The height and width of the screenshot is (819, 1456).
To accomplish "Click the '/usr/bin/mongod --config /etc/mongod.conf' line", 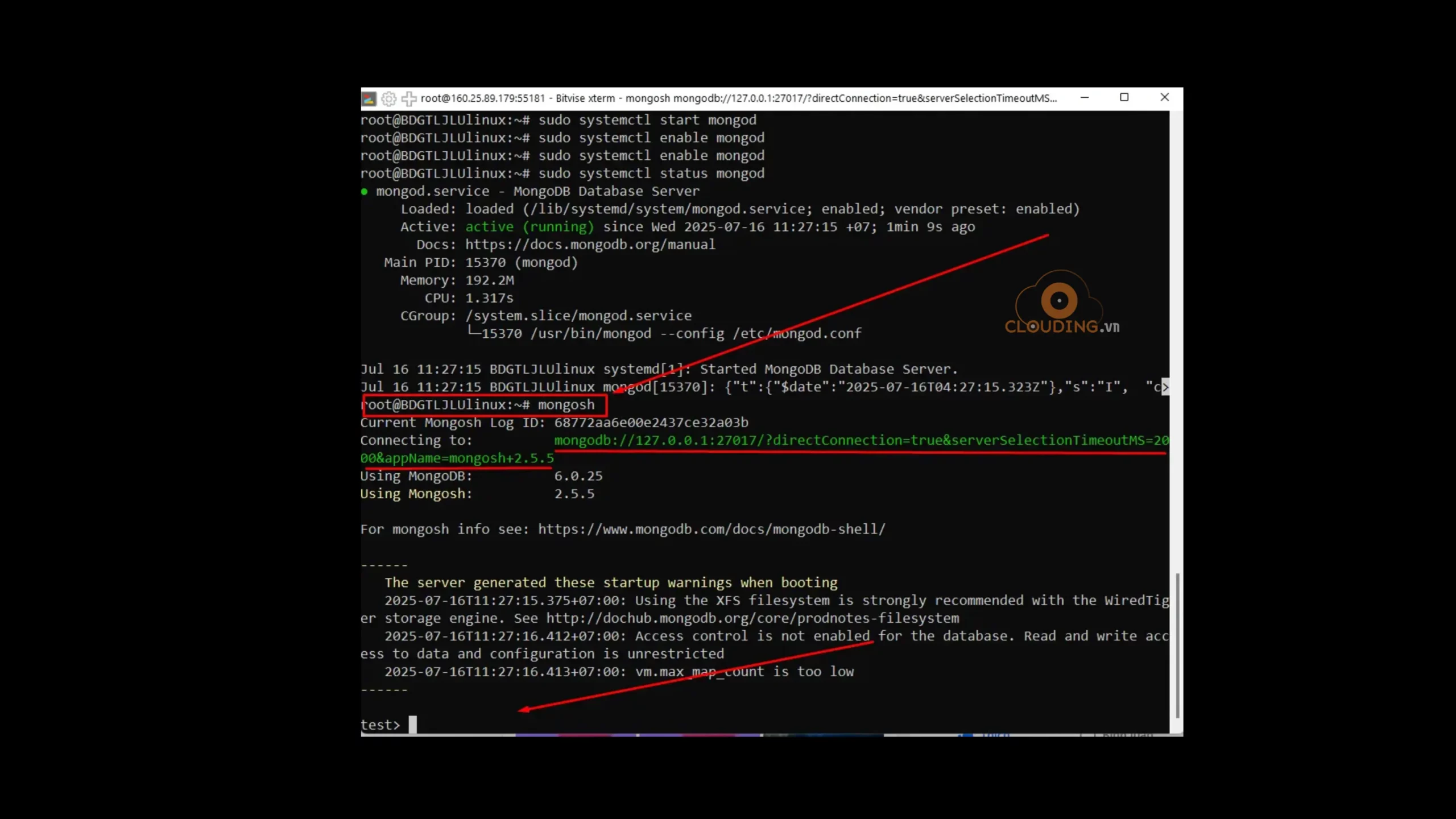I will pos(664,334).
